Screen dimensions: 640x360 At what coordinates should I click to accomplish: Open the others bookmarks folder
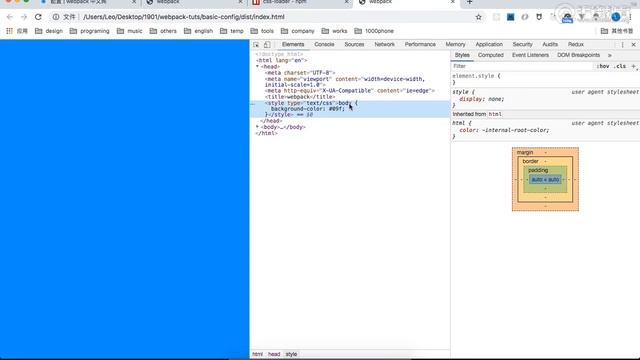click(163, 31)
